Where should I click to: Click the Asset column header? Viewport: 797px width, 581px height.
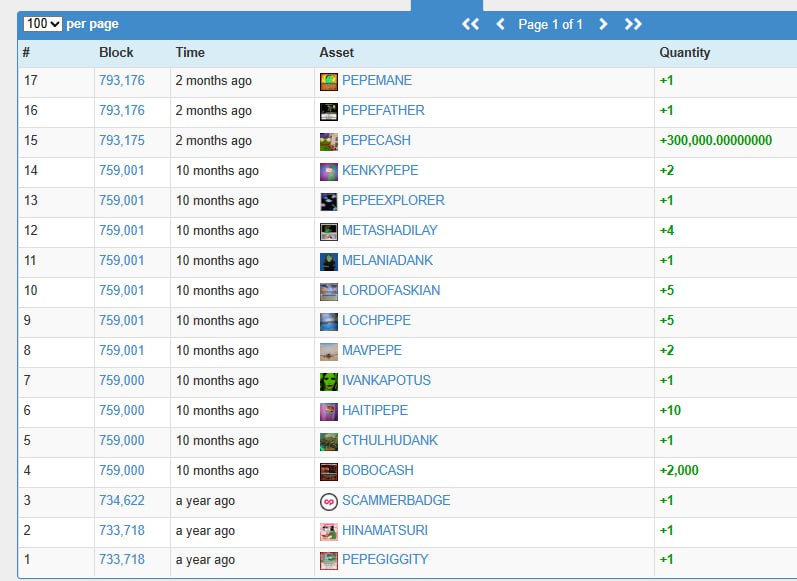[336, 52]
